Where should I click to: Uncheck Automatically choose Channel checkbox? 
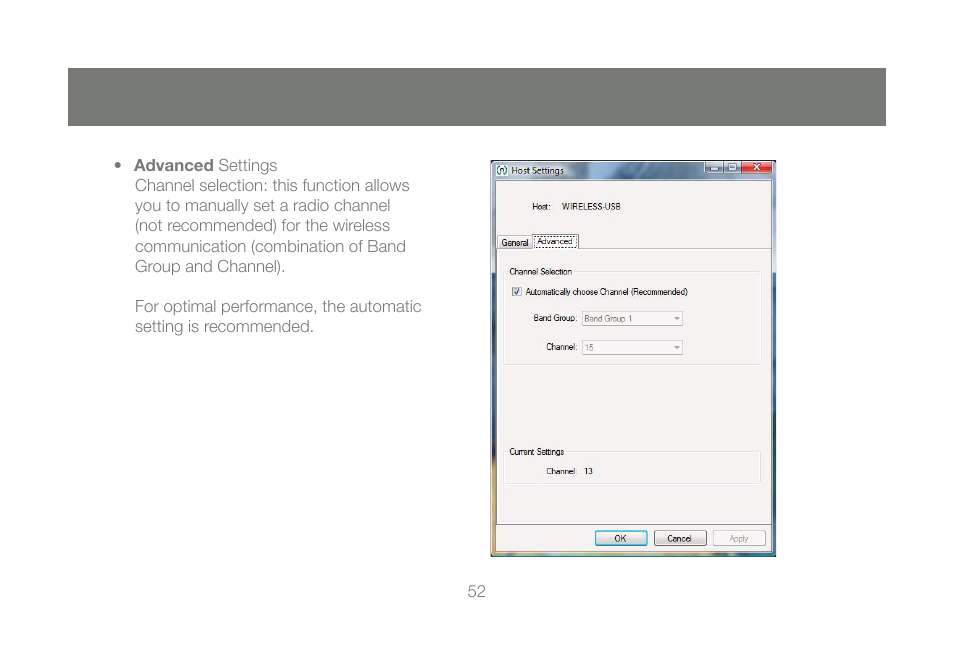[517, 291]
